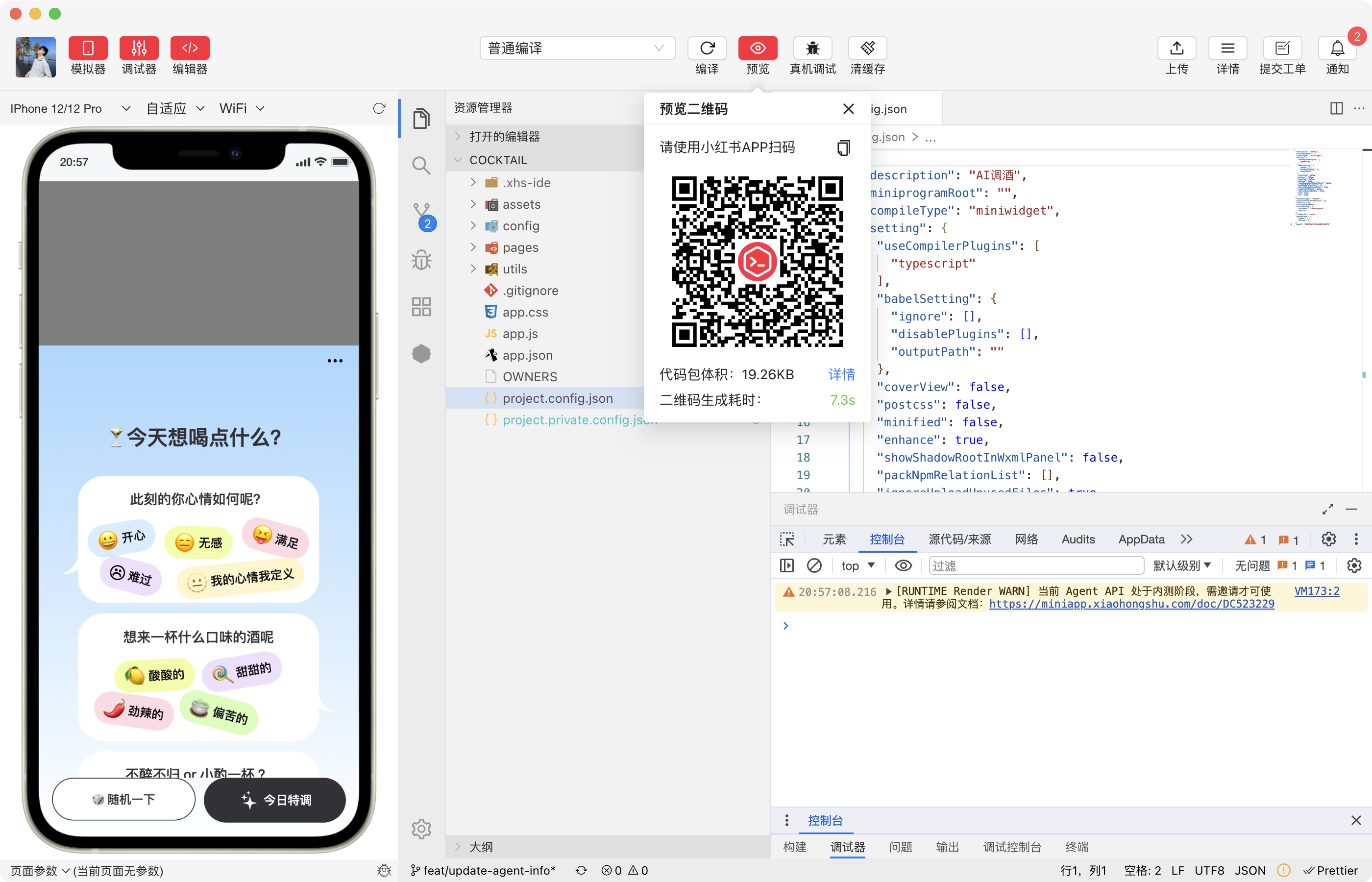Open editor more actions ellipsis

point(1359,108)
